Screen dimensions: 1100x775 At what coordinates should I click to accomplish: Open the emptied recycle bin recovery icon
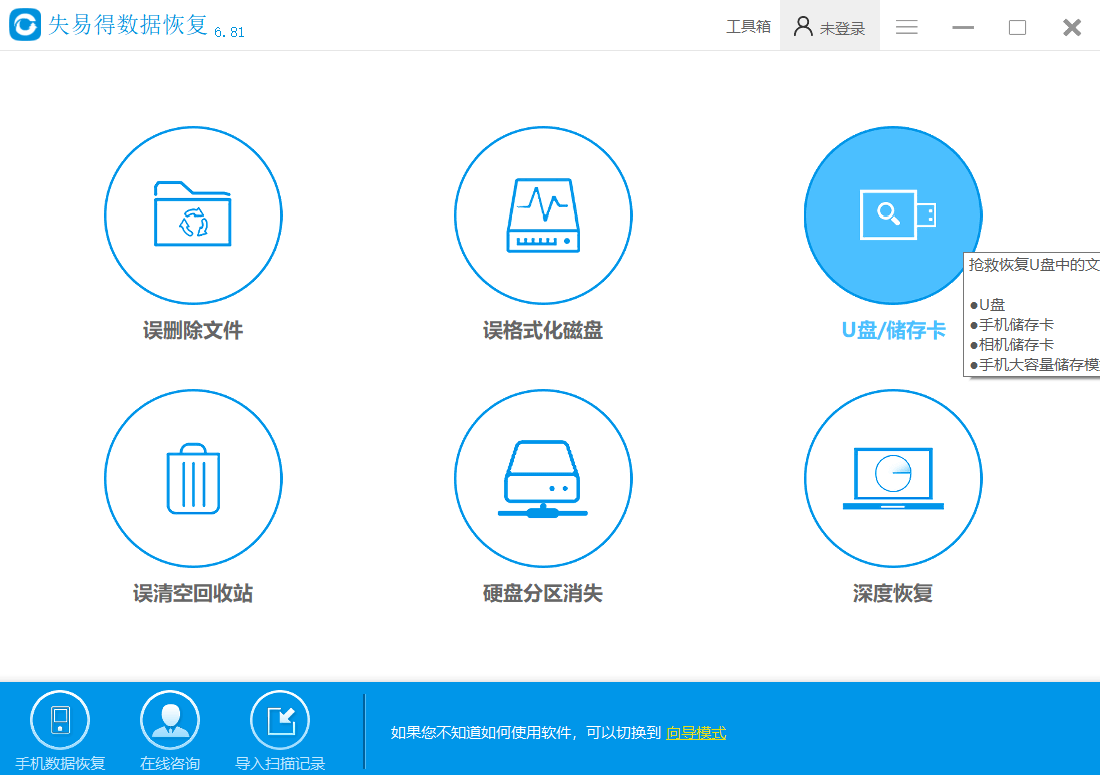click(x=193, y=478)
